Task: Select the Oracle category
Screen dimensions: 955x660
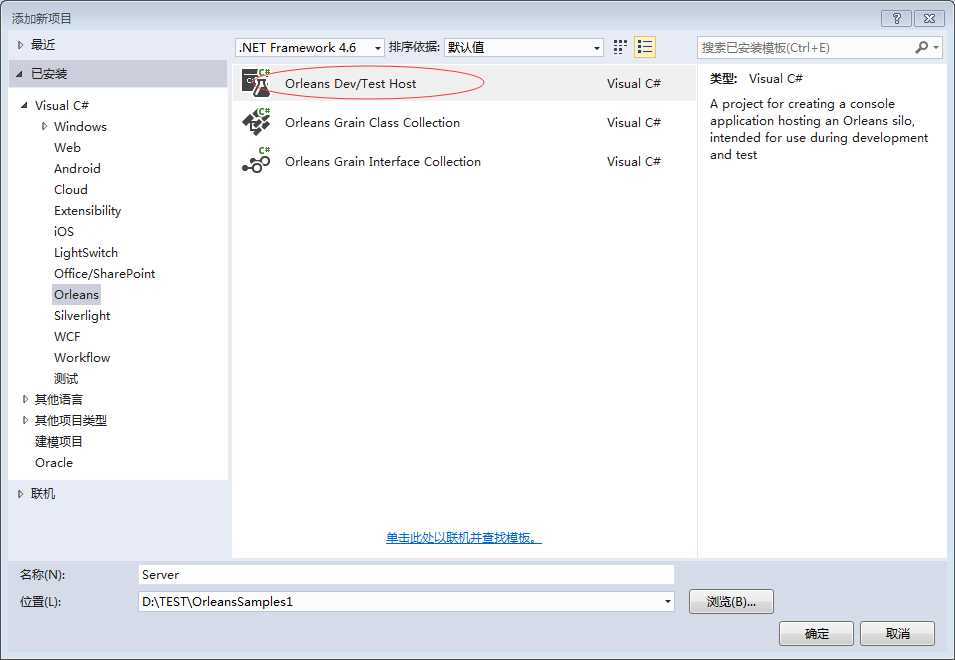Action: coord(54,462)
